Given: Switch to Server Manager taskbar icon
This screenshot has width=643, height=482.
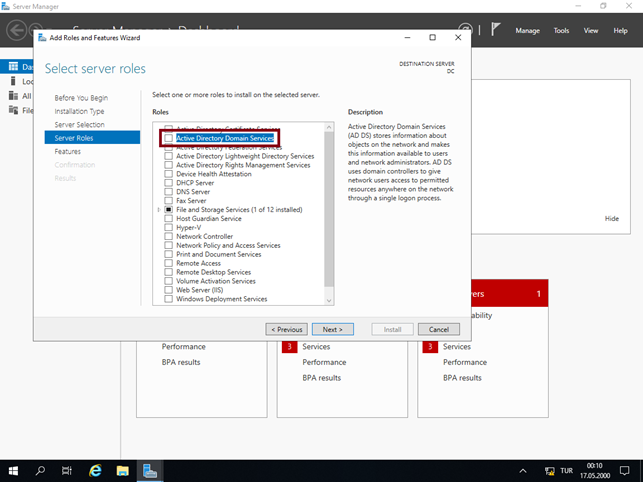Looking at the screenshot, I should click(x=150, y=471).
